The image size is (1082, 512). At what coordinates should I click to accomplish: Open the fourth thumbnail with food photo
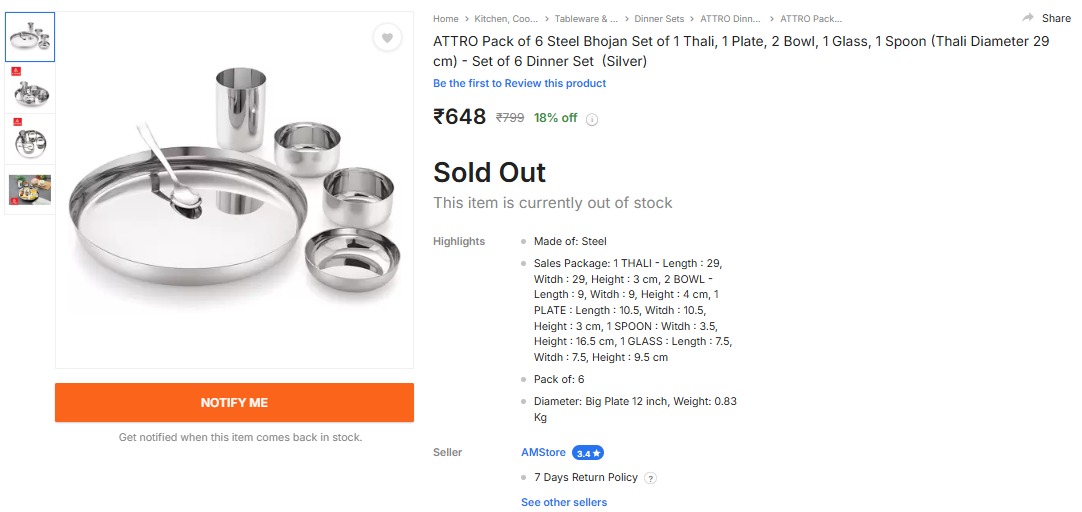tap(30, 189)
